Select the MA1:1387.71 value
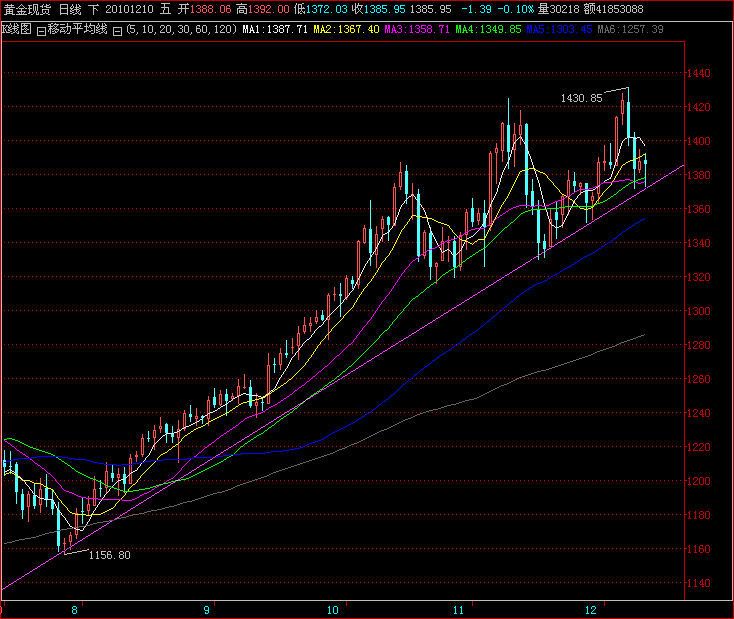Viewport: 734px width, 619px height. (x=275, y=29)
